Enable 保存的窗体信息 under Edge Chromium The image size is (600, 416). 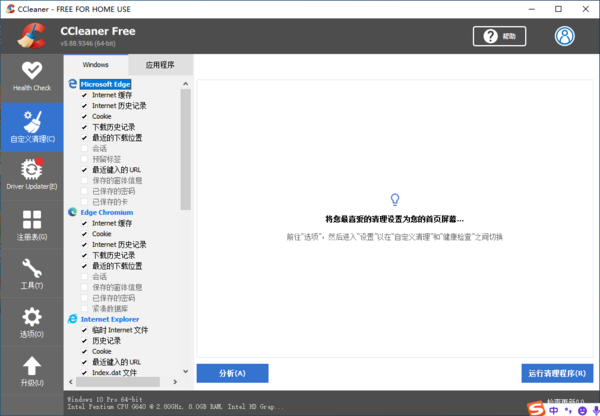pyautogui.click(x=85, y=287)
